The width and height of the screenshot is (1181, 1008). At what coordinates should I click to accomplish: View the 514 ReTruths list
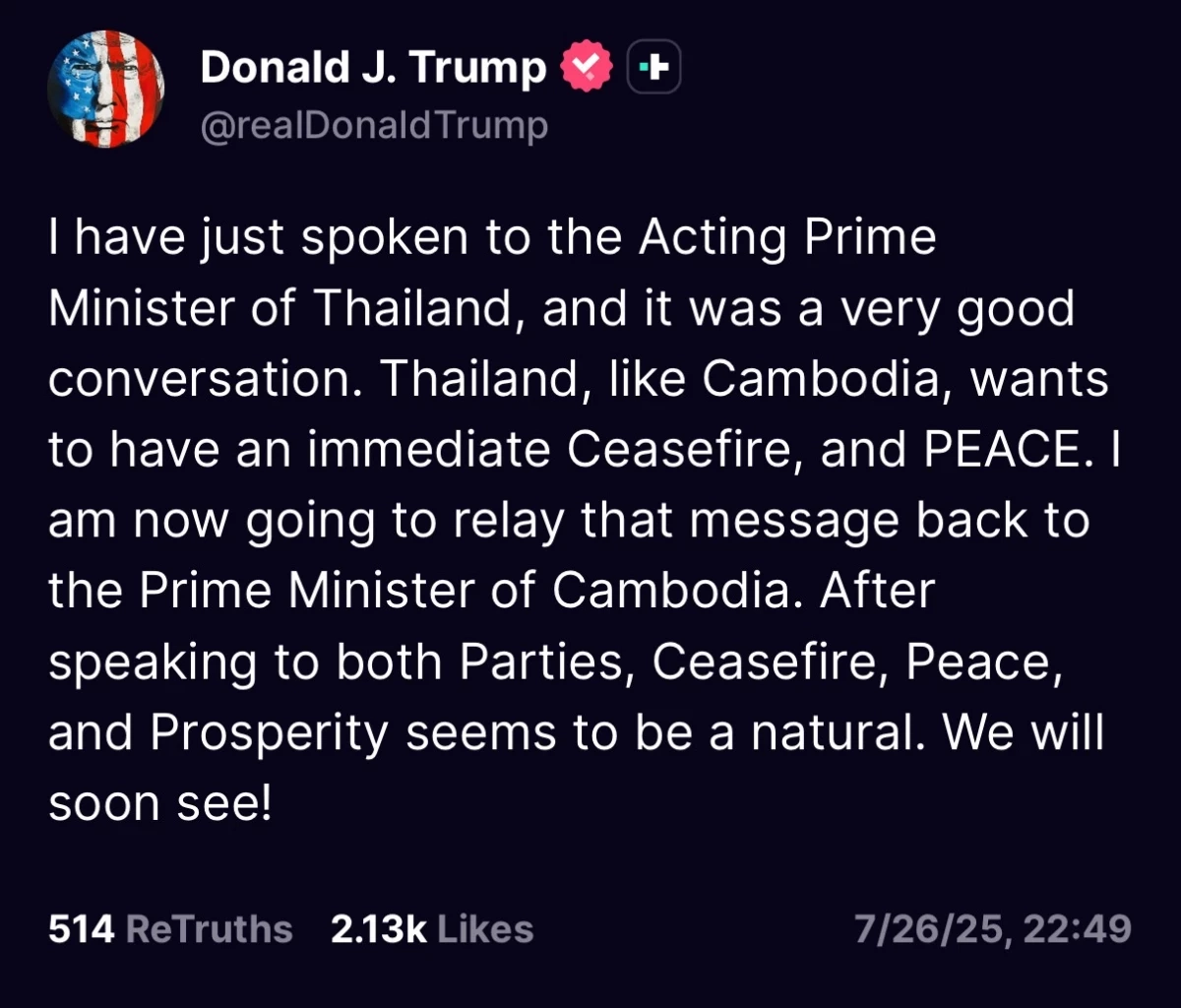coord(169,927)
